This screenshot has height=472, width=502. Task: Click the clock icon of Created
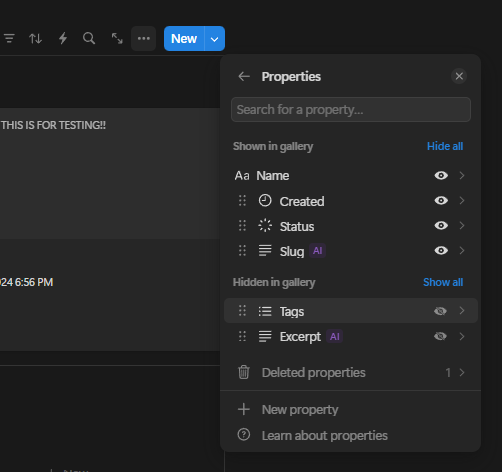(265, 201)
